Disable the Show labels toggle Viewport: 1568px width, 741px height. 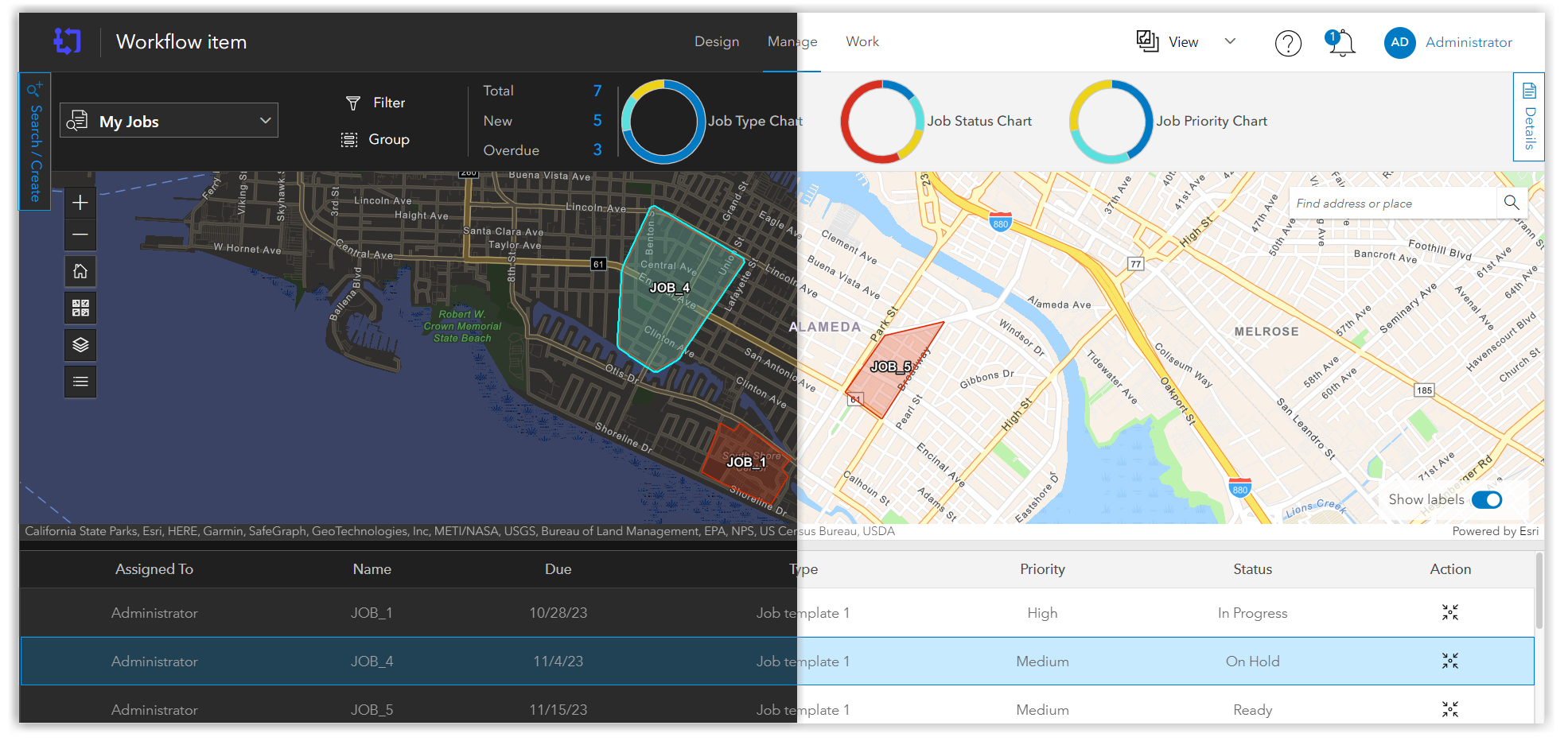(x=1488, y=499)
